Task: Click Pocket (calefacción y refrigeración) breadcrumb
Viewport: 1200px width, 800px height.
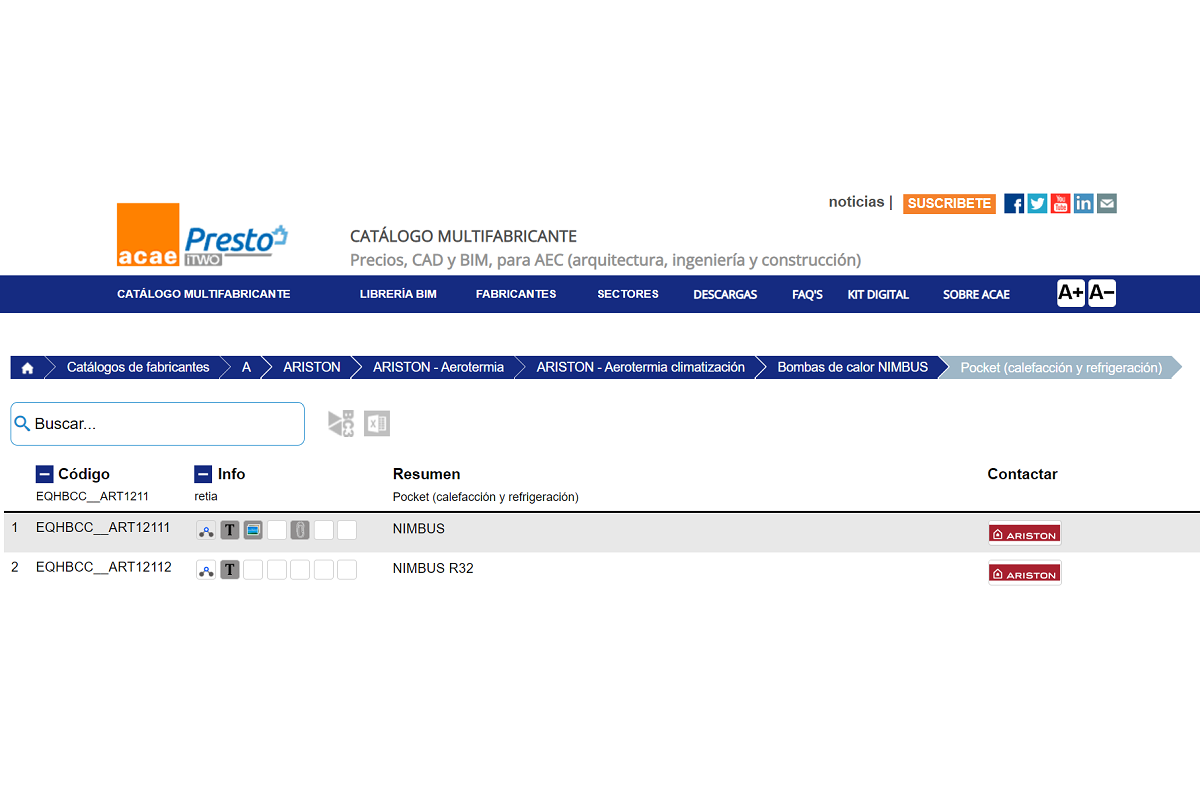Action: [1061, 367]
